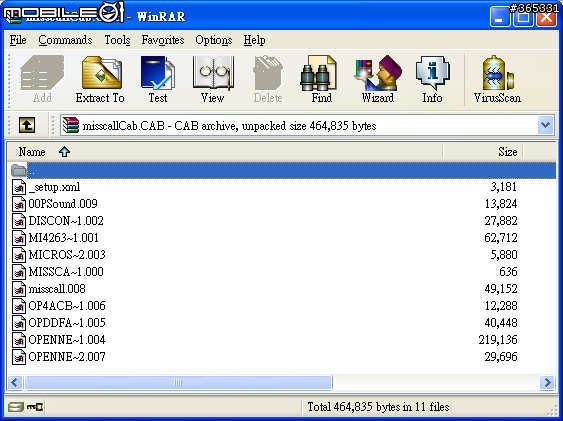563x421 pixels.
Task: Click the 49,152 size value
Action: [501, 289]
